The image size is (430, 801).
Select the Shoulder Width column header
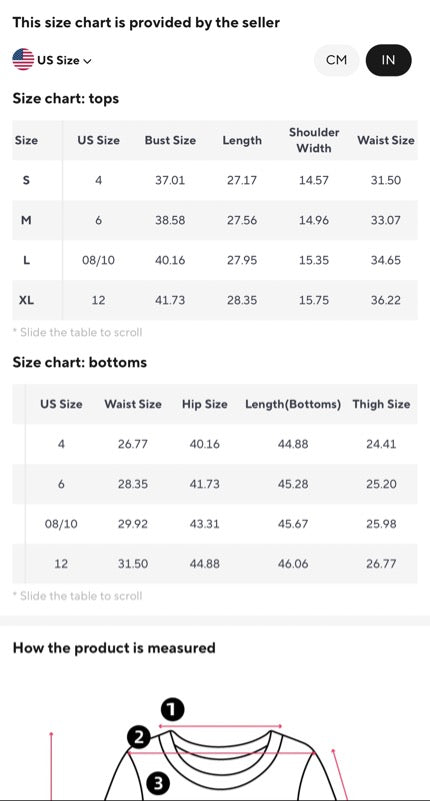tap(314, 140)
